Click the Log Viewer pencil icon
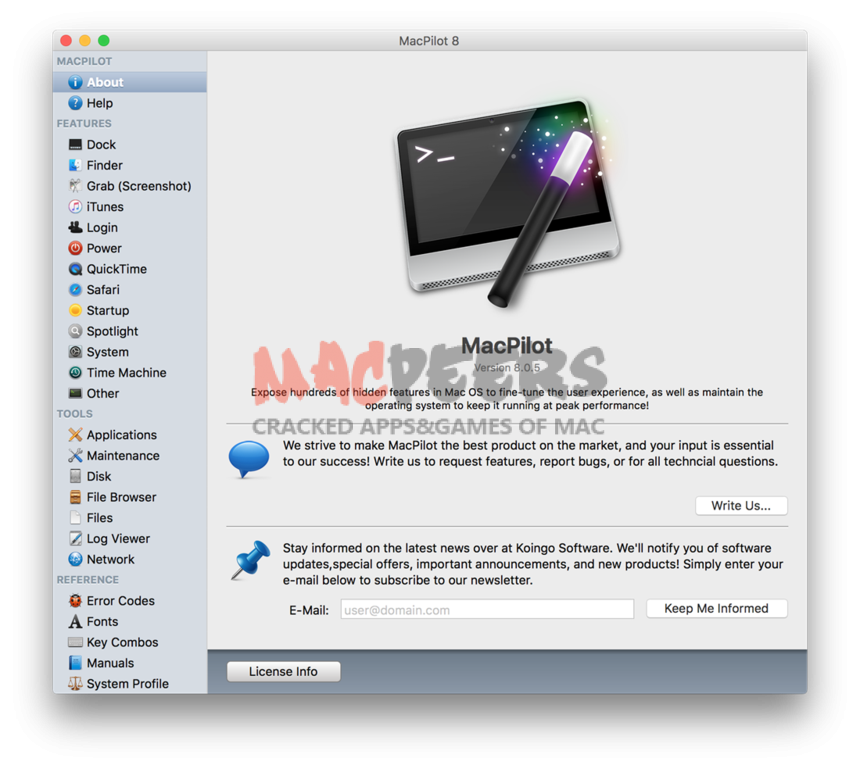This screenshot has height=769, width=860. point(75,539)
